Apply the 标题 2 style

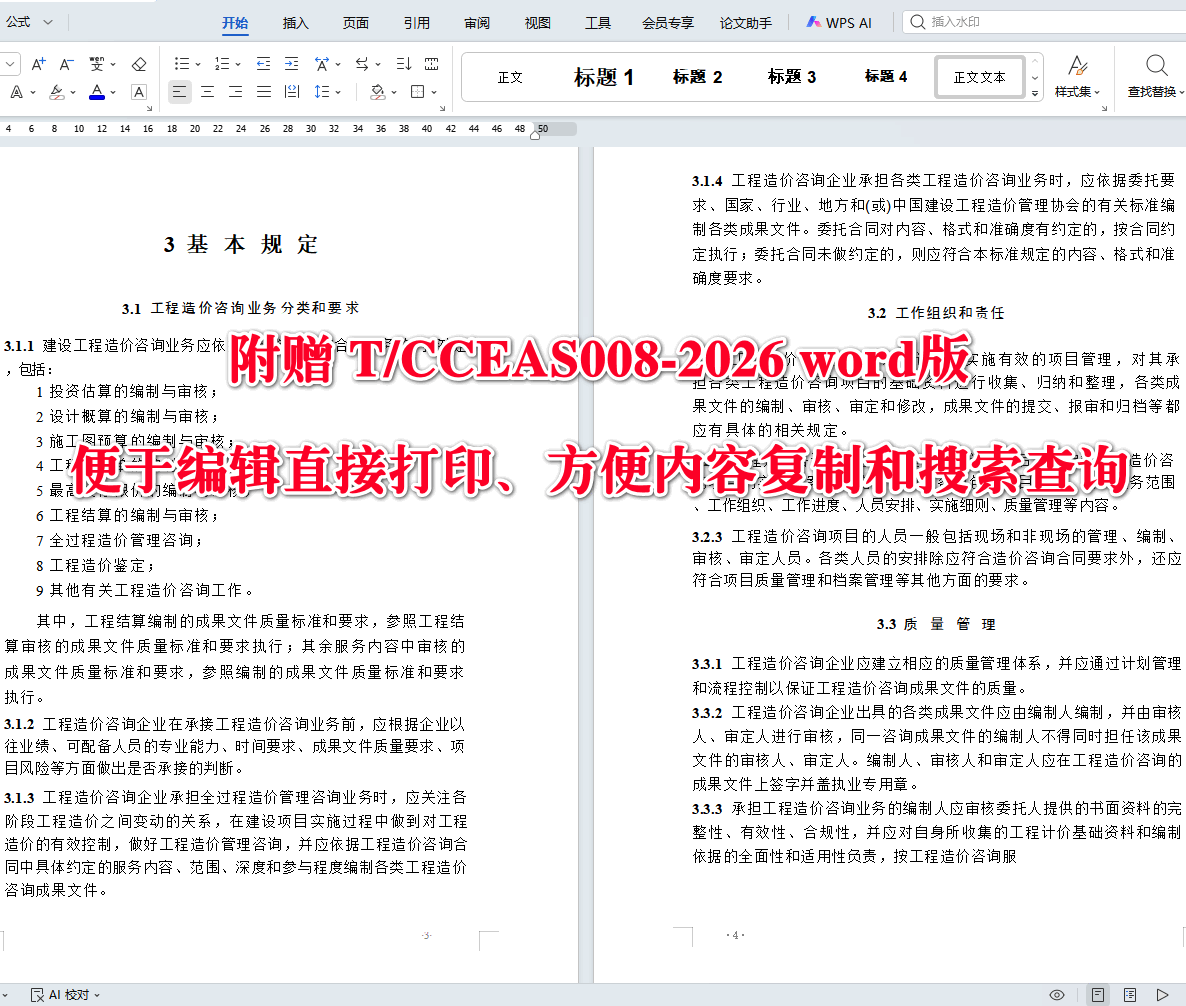click(x=697, y=77)
